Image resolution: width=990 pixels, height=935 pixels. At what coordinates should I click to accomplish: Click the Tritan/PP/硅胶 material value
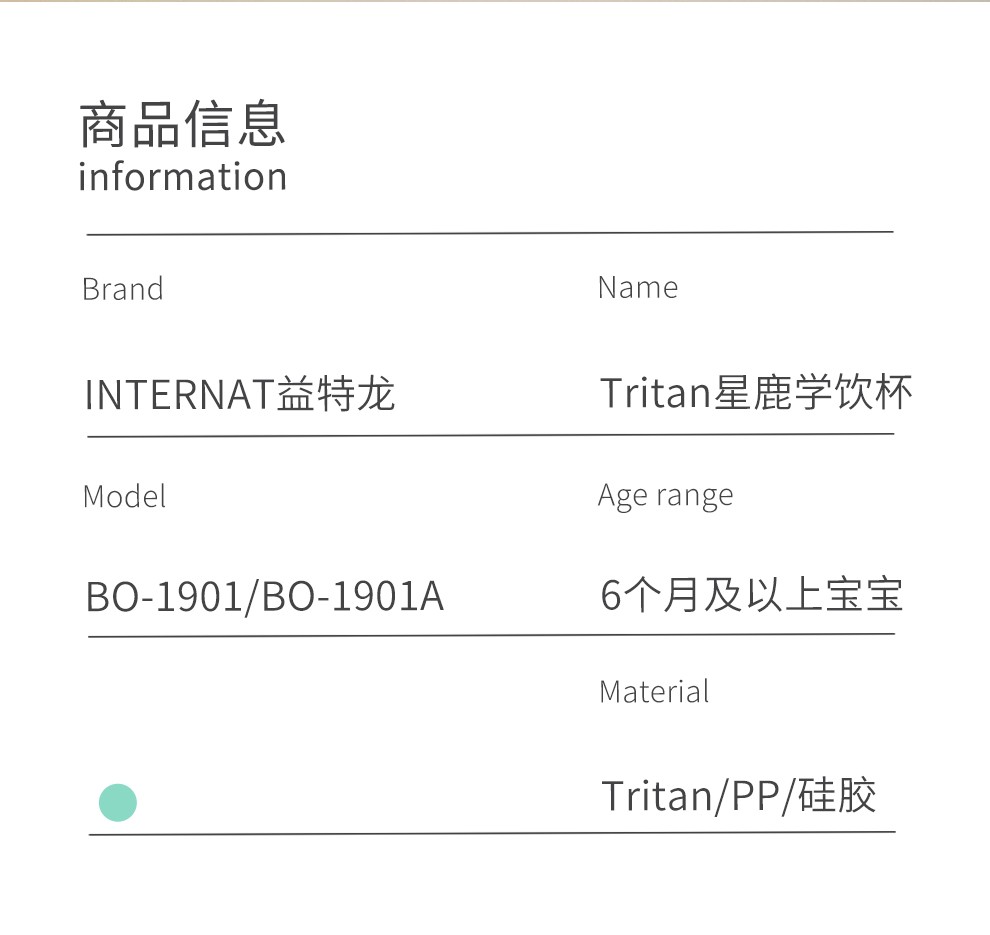[739, 796]
